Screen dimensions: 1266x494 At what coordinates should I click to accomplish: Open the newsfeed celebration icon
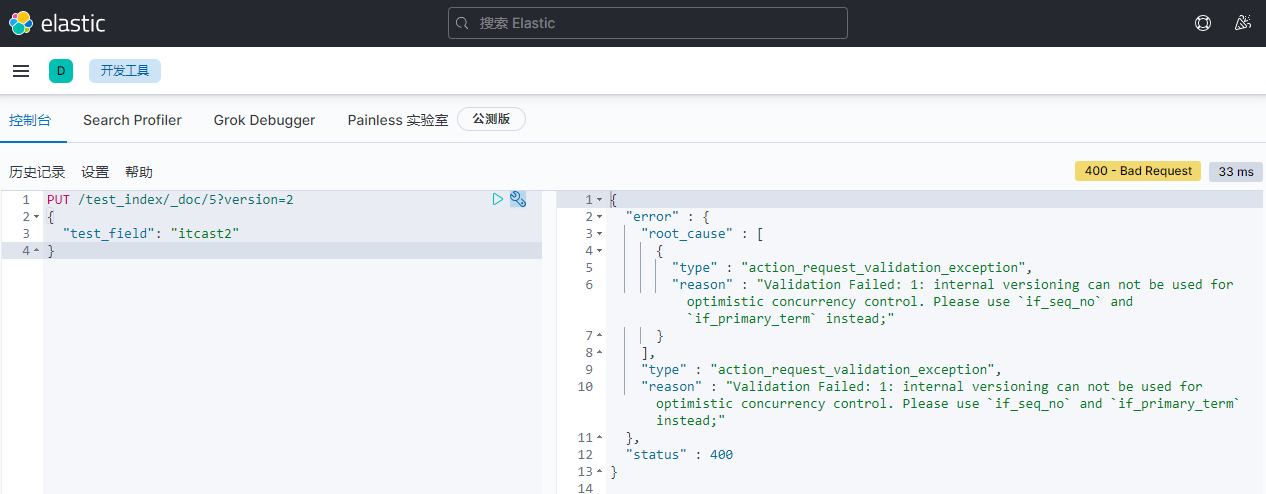(1243, 23)
